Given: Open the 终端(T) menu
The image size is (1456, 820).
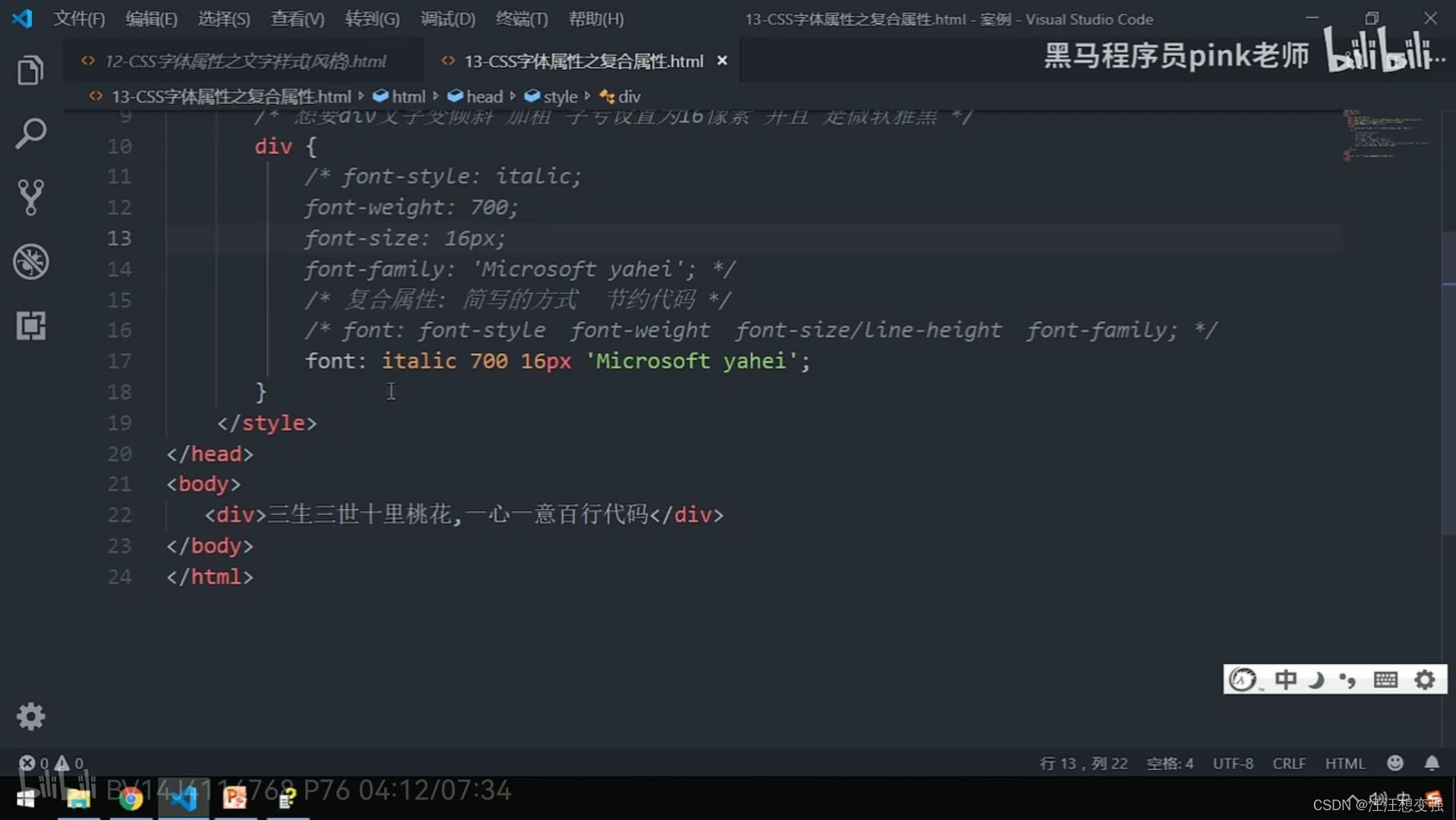Looking at the screenshot, I should point(522,19).
